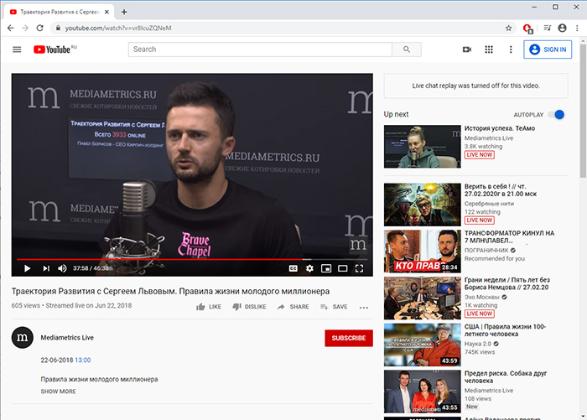This screenshot has height=420, width=587.
Task: Bookmark this page with the star icon
Action: click(508, 28)
